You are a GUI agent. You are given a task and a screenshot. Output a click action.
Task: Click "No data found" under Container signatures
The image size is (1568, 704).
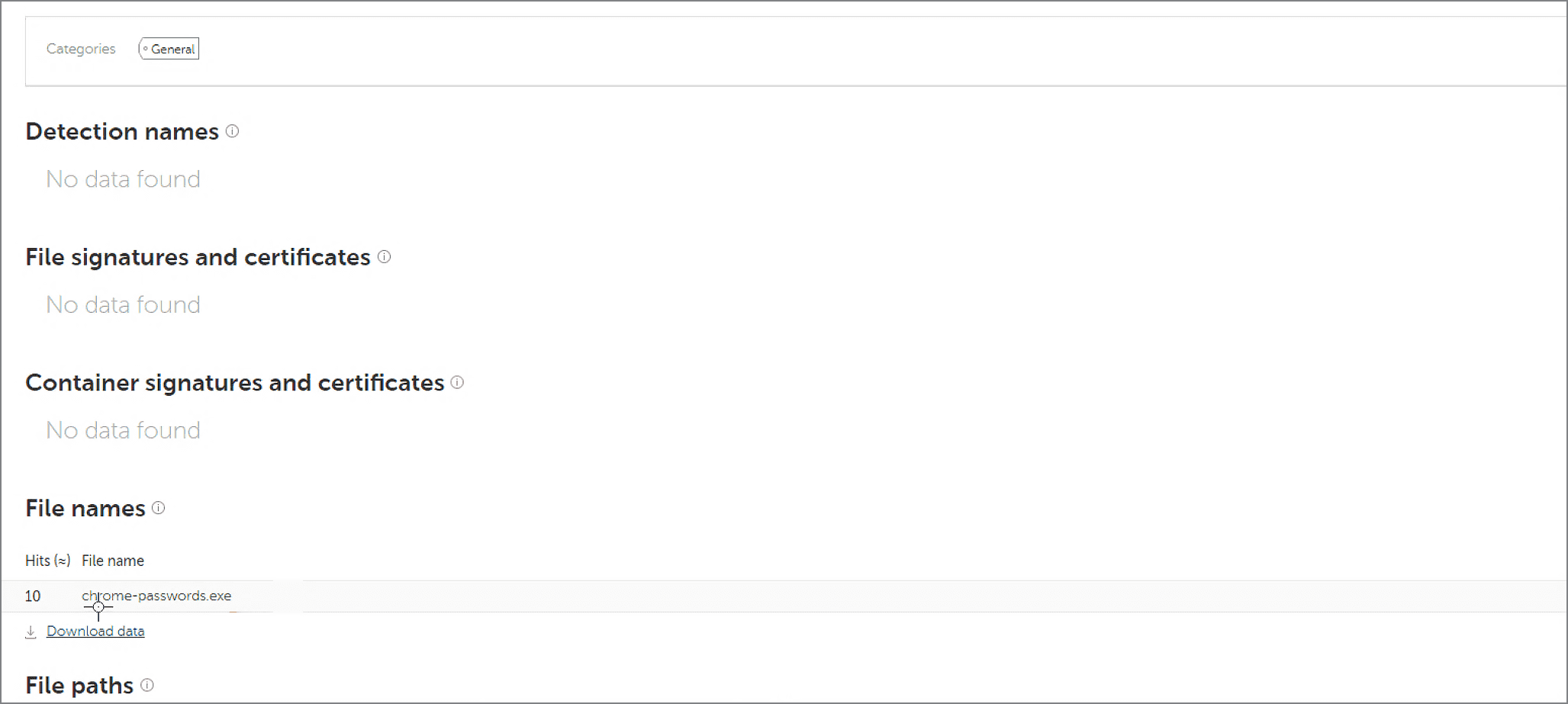(124, 430)
